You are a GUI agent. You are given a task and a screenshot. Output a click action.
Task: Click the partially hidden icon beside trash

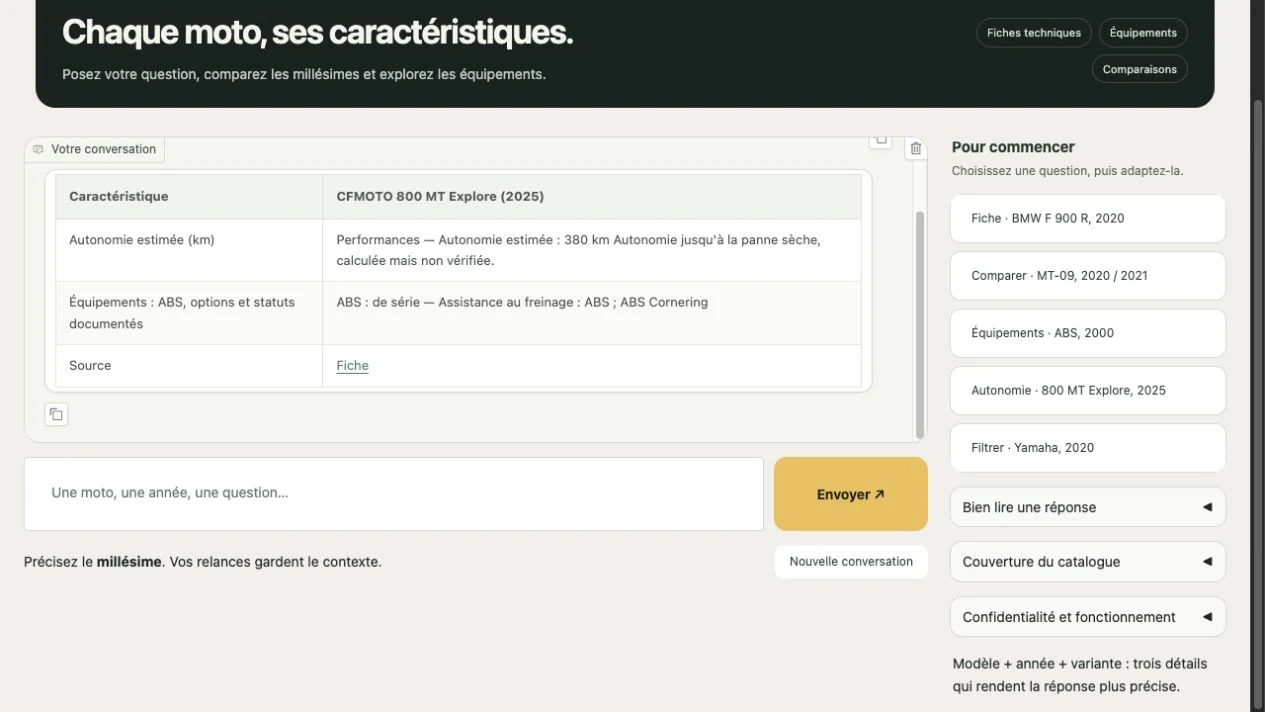880,140
